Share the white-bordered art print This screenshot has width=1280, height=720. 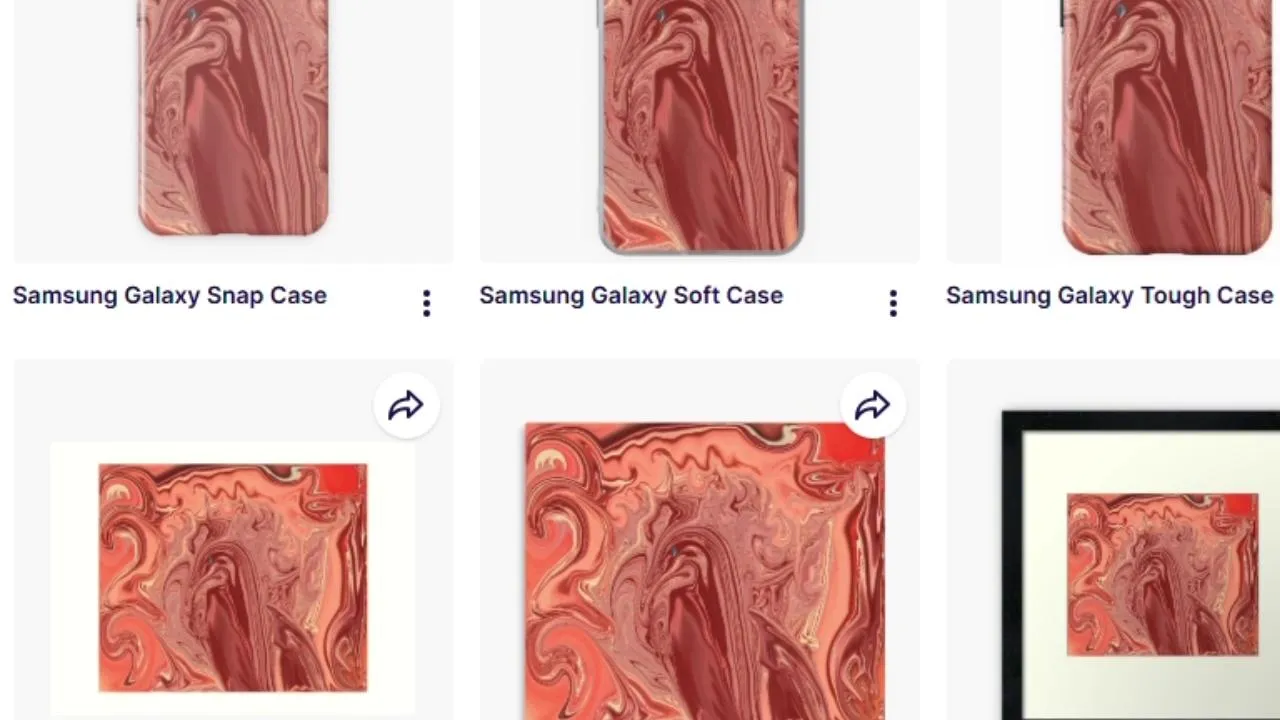(406, 406)
